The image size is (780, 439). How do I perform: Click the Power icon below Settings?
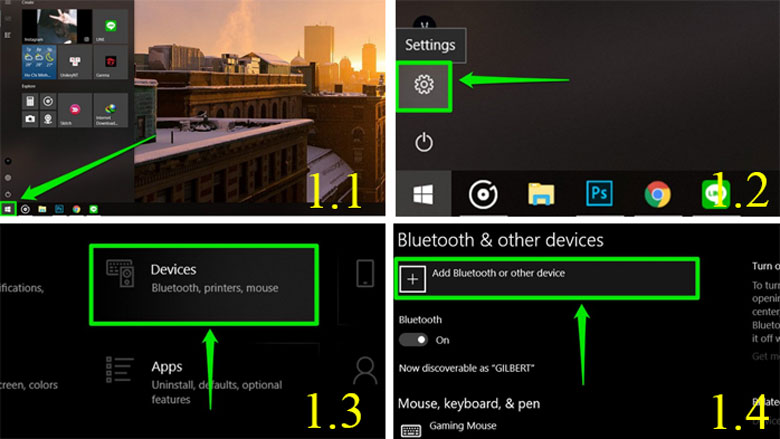pos(423,142)
